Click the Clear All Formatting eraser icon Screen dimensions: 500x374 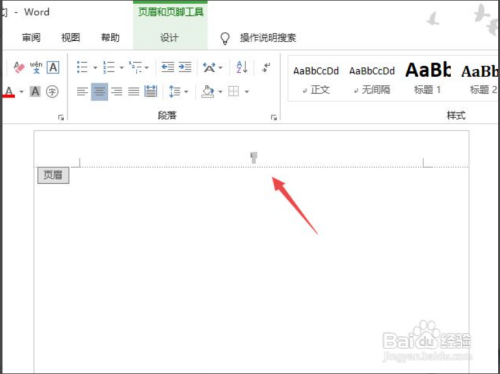(19, 68)
